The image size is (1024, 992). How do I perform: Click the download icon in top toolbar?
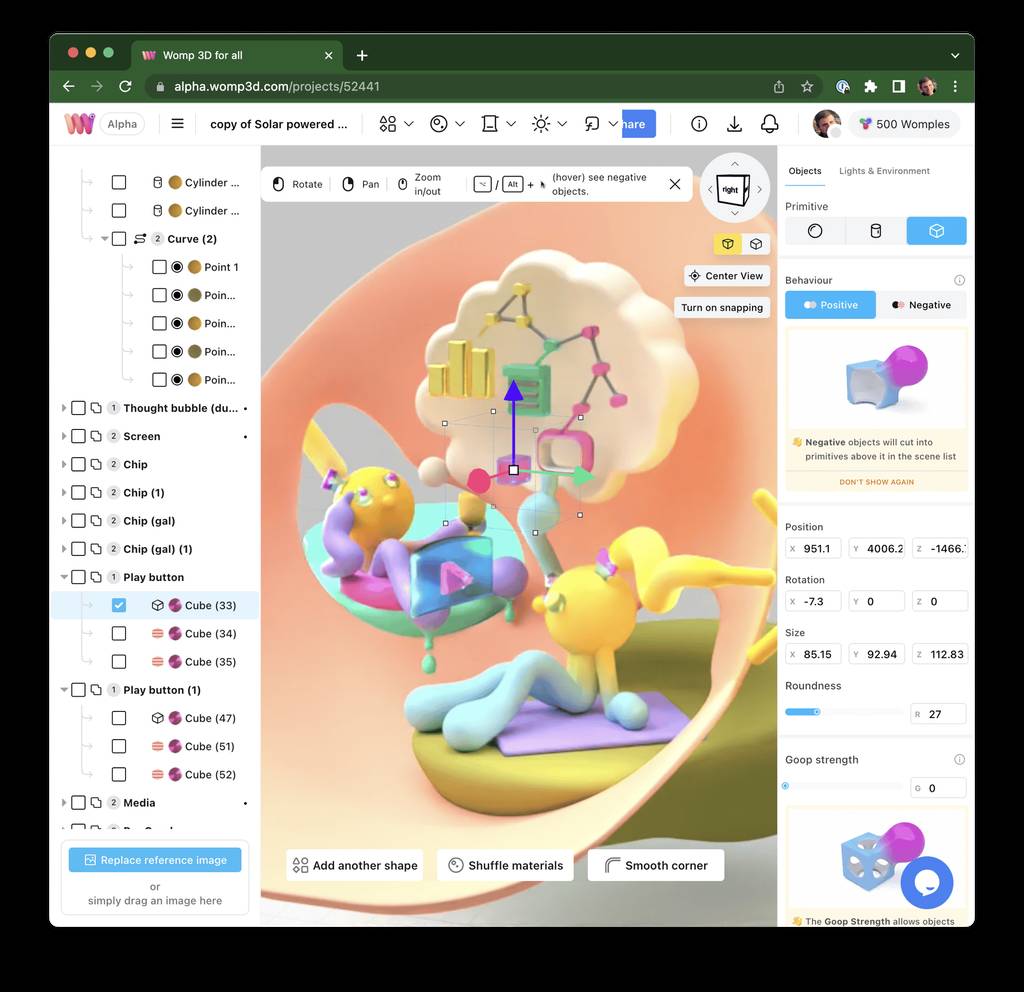(734, 124)
